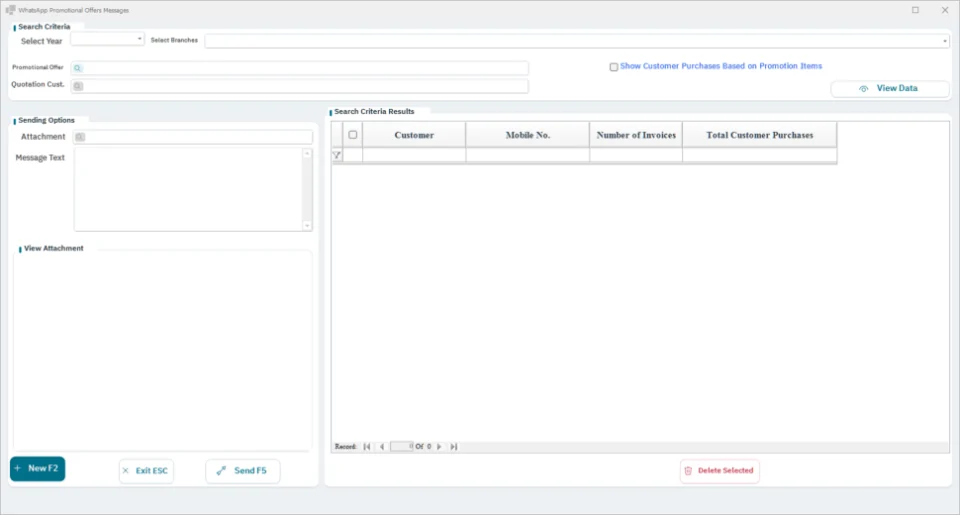
Task: Sort by Number of Invoices column header
Action: 636,135
